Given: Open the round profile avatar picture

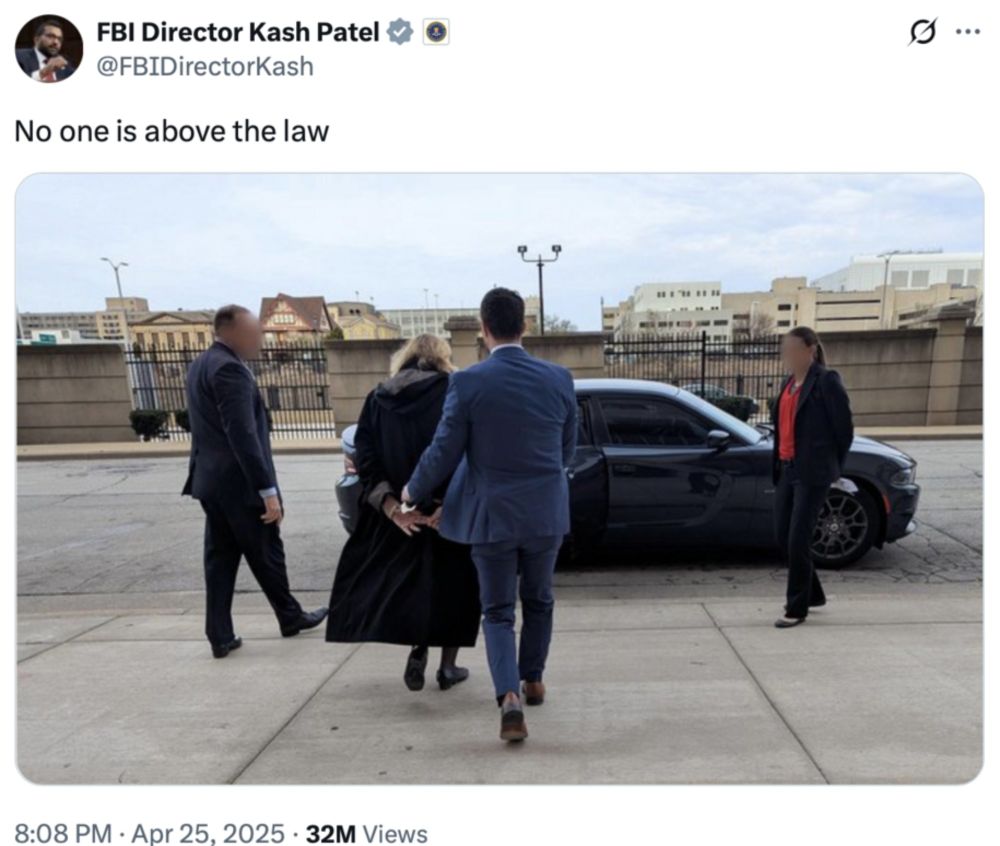Looking at the screenshot, I should [x=49, y=48].
